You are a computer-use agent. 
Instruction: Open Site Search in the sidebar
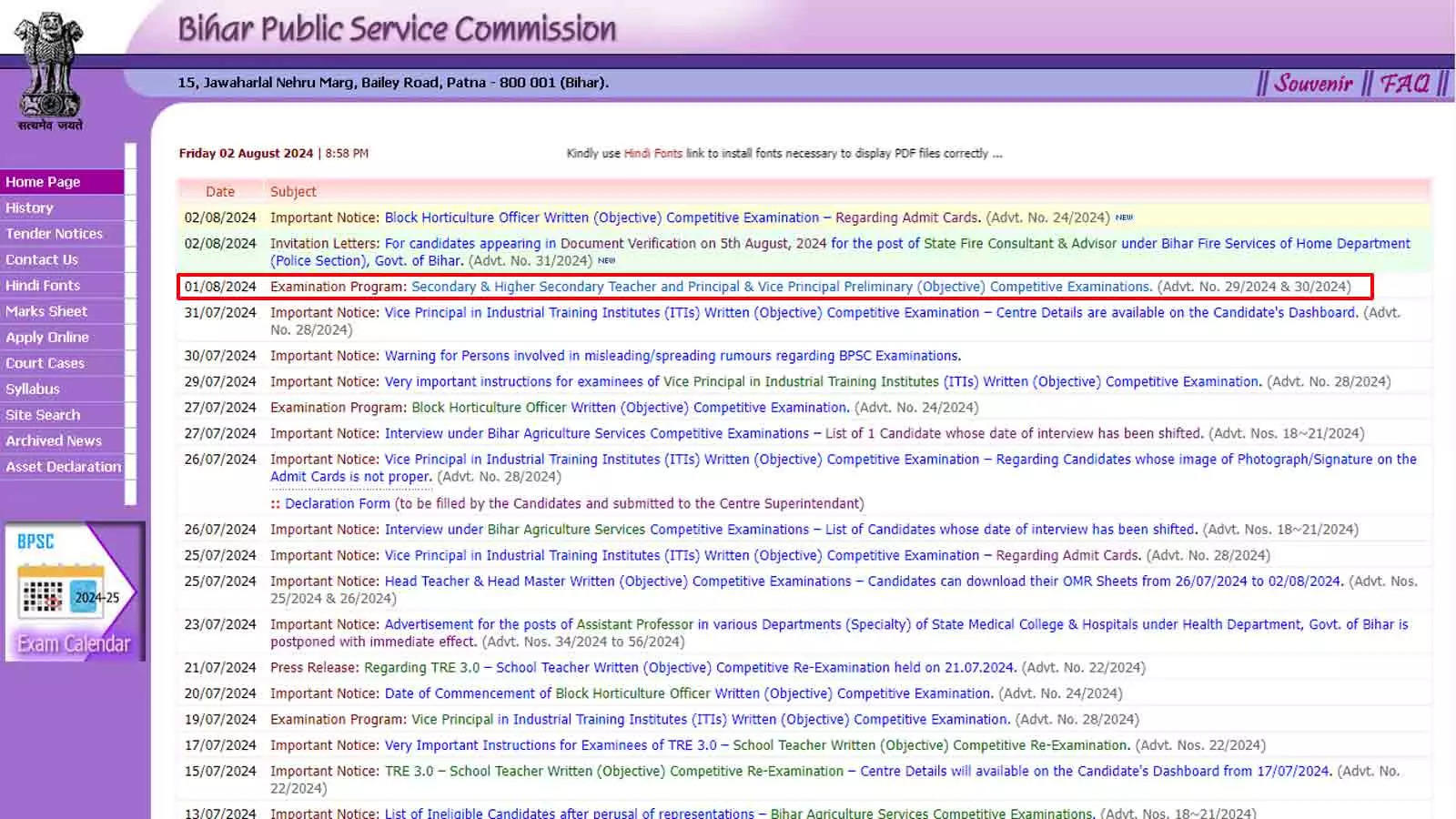click(x=62, y=415)
